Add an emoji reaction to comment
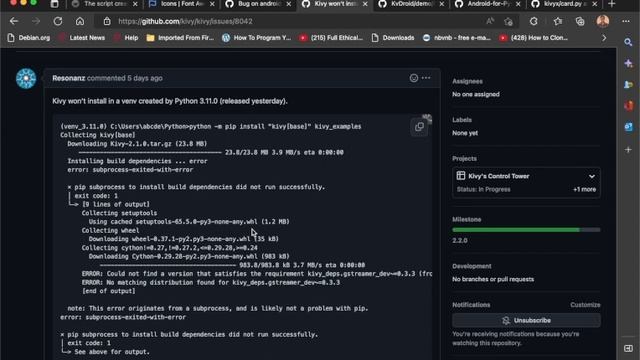The height and width of the screenshot is (360, 640). pos(414,78)
